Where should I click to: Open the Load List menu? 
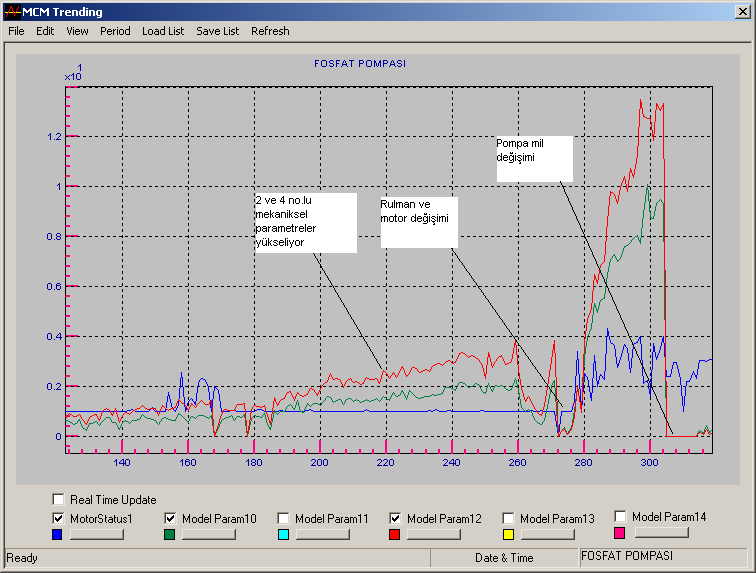coord(163,31)
